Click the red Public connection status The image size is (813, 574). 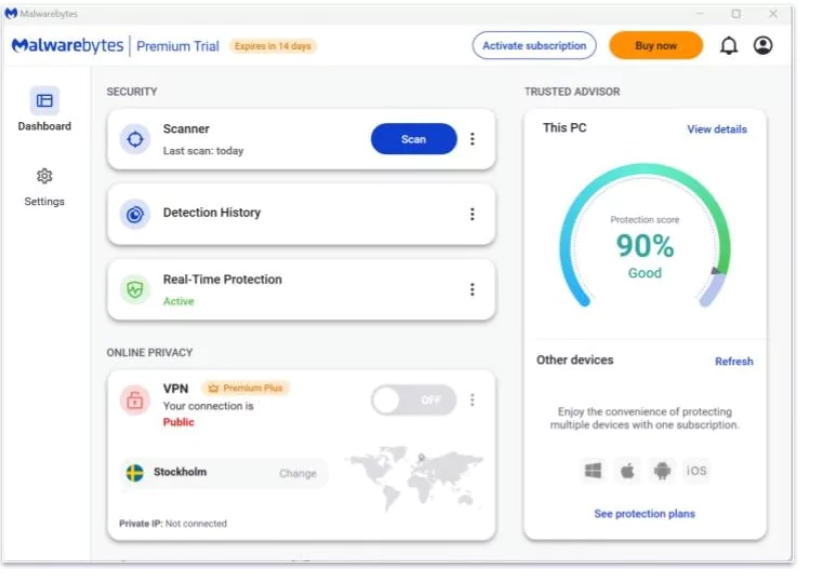click(179, 422)
